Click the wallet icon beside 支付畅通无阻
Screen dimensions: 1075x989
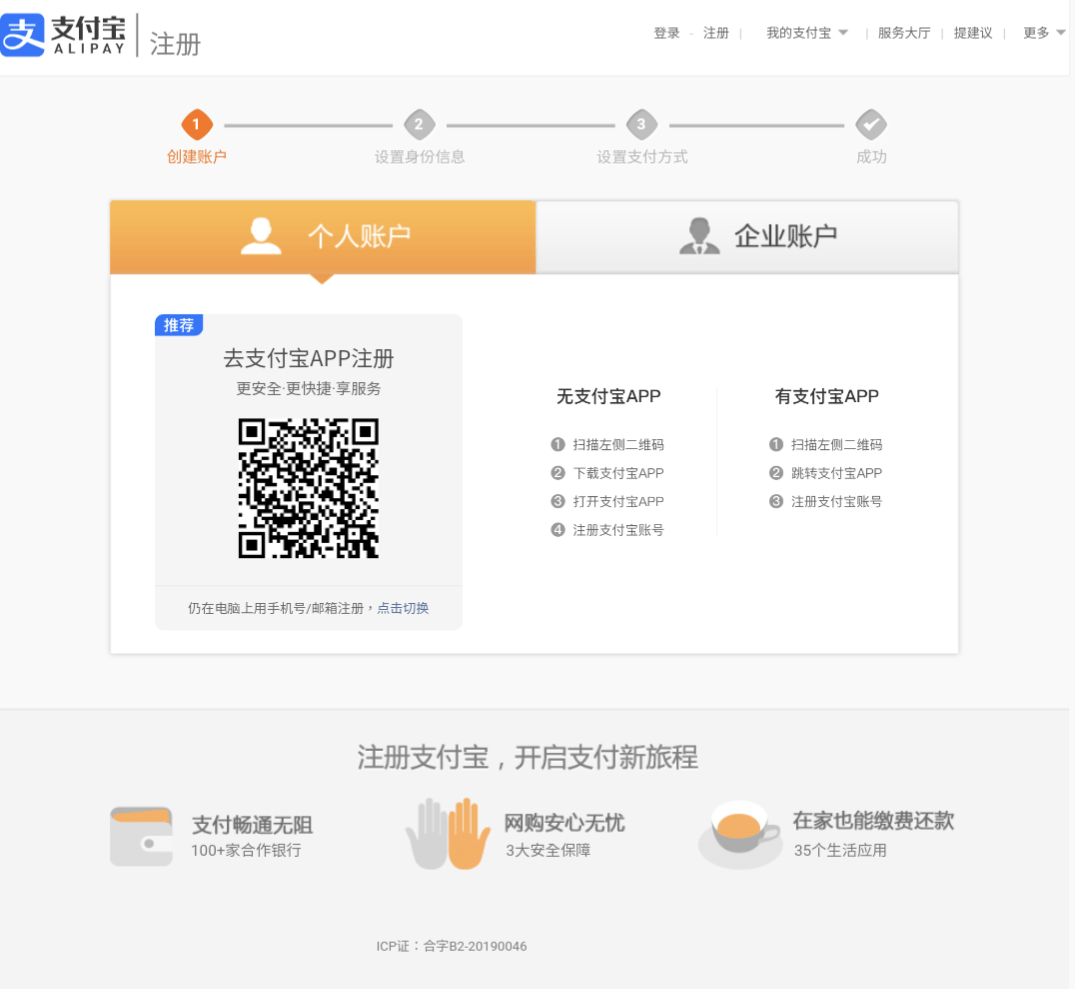coord(141,836)
